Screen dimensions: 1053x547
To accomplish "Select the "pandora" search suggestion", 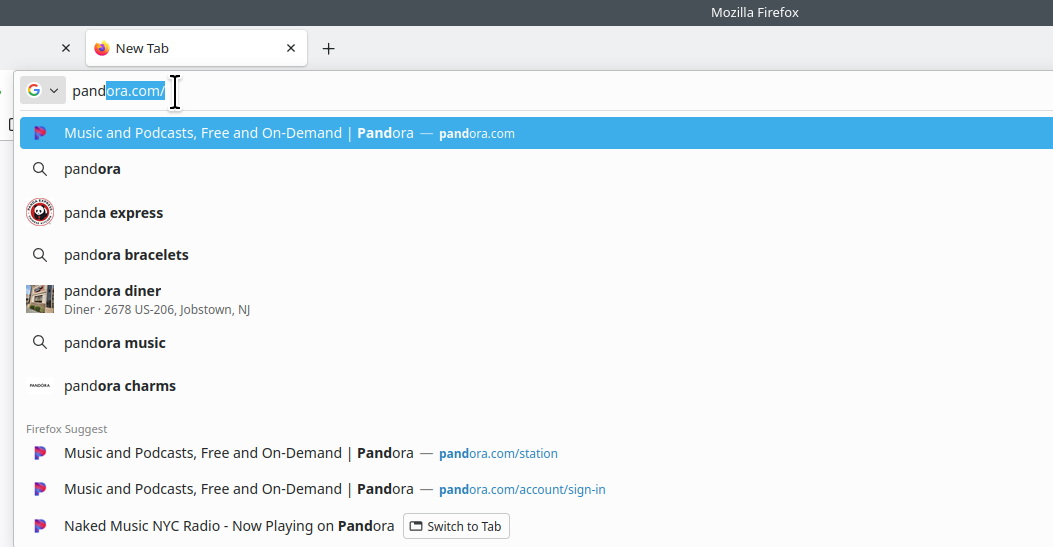I will click(x=92, y=169).
